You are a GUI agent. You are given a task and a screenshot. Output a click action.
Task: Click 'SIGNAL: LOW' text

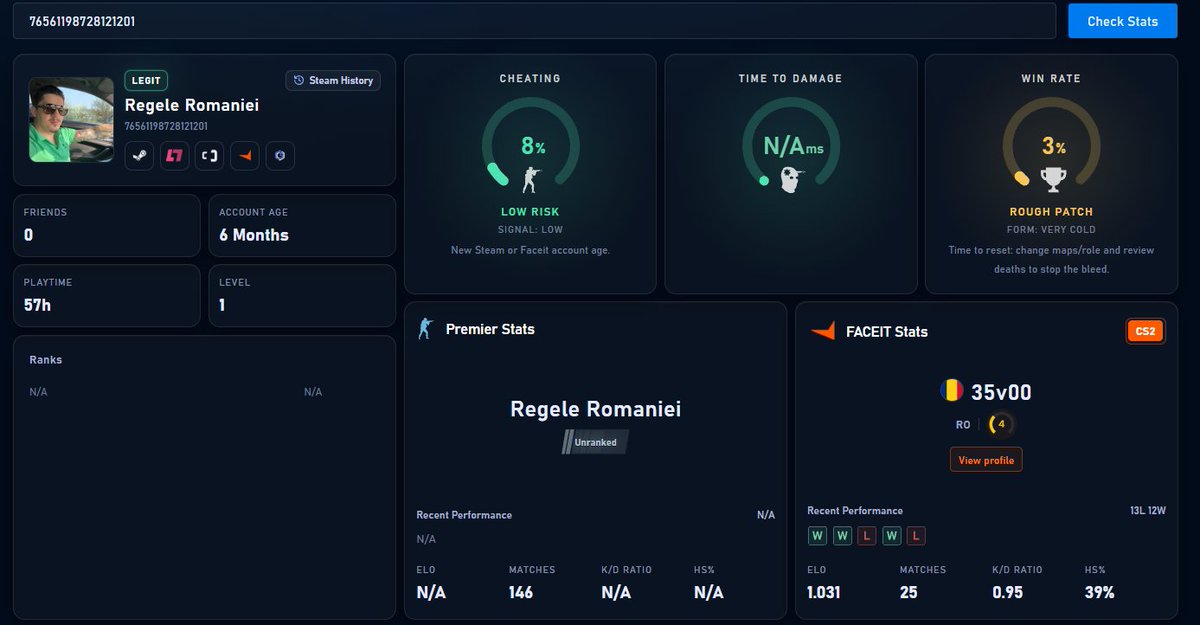tap(530, 230)
